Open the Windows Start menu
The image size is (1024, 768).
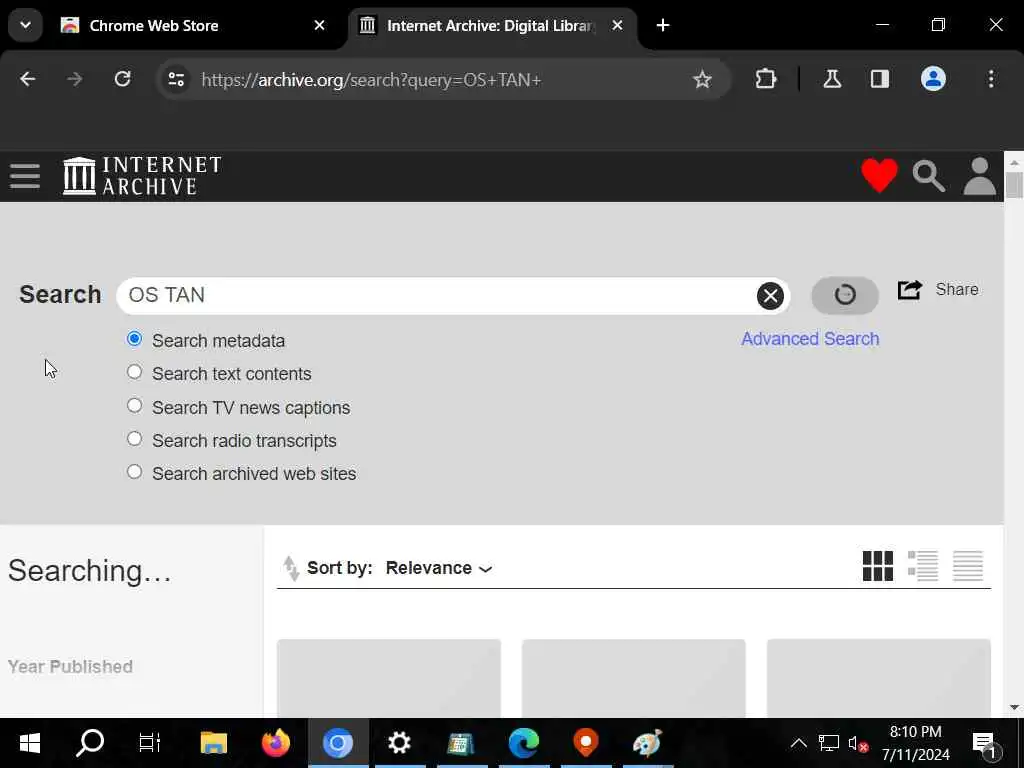click(29, 743)
